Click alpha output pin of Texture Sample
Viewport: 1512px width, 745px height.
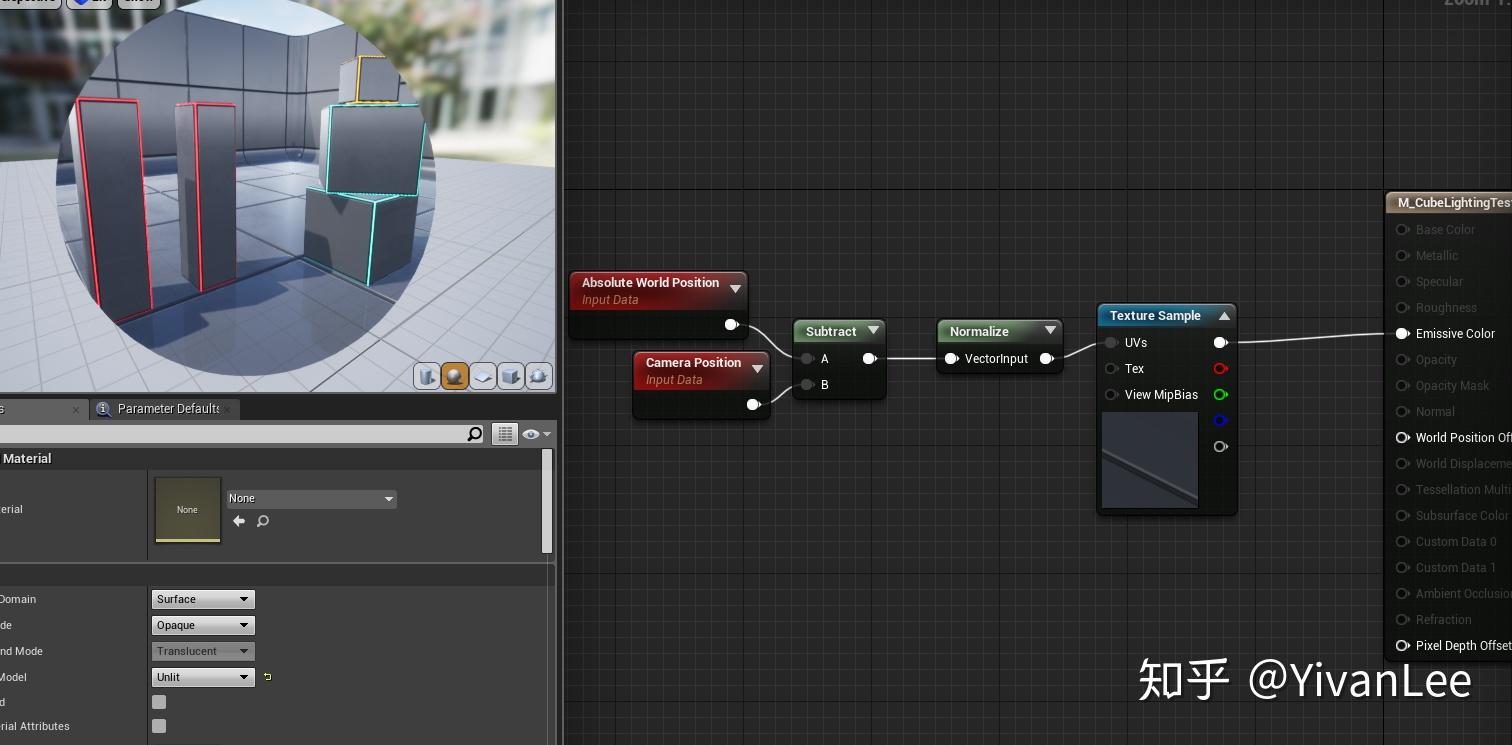pos(1220,447)
